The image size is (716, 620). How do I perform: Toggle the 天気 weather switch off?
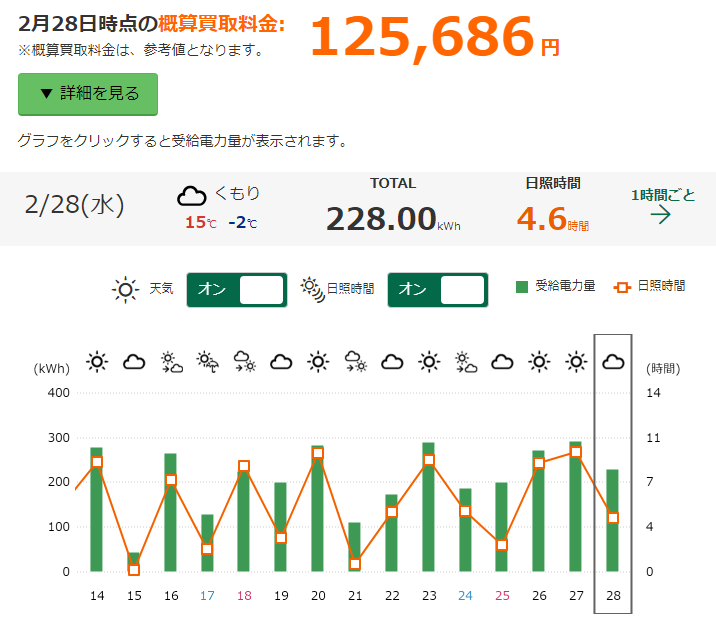click(x=237, y=290)
